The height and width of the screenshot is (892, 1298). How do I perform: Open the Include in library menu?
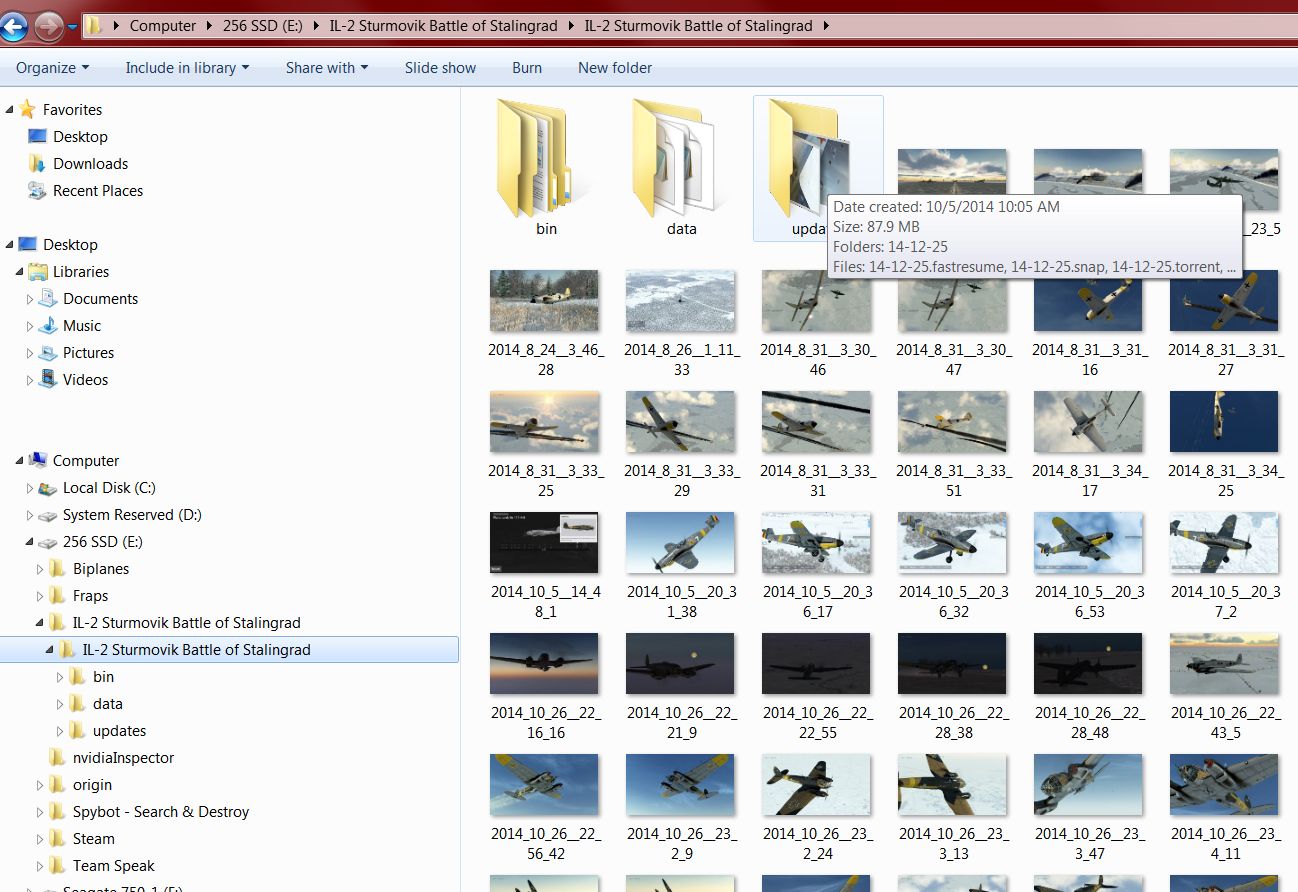(186, 67)
